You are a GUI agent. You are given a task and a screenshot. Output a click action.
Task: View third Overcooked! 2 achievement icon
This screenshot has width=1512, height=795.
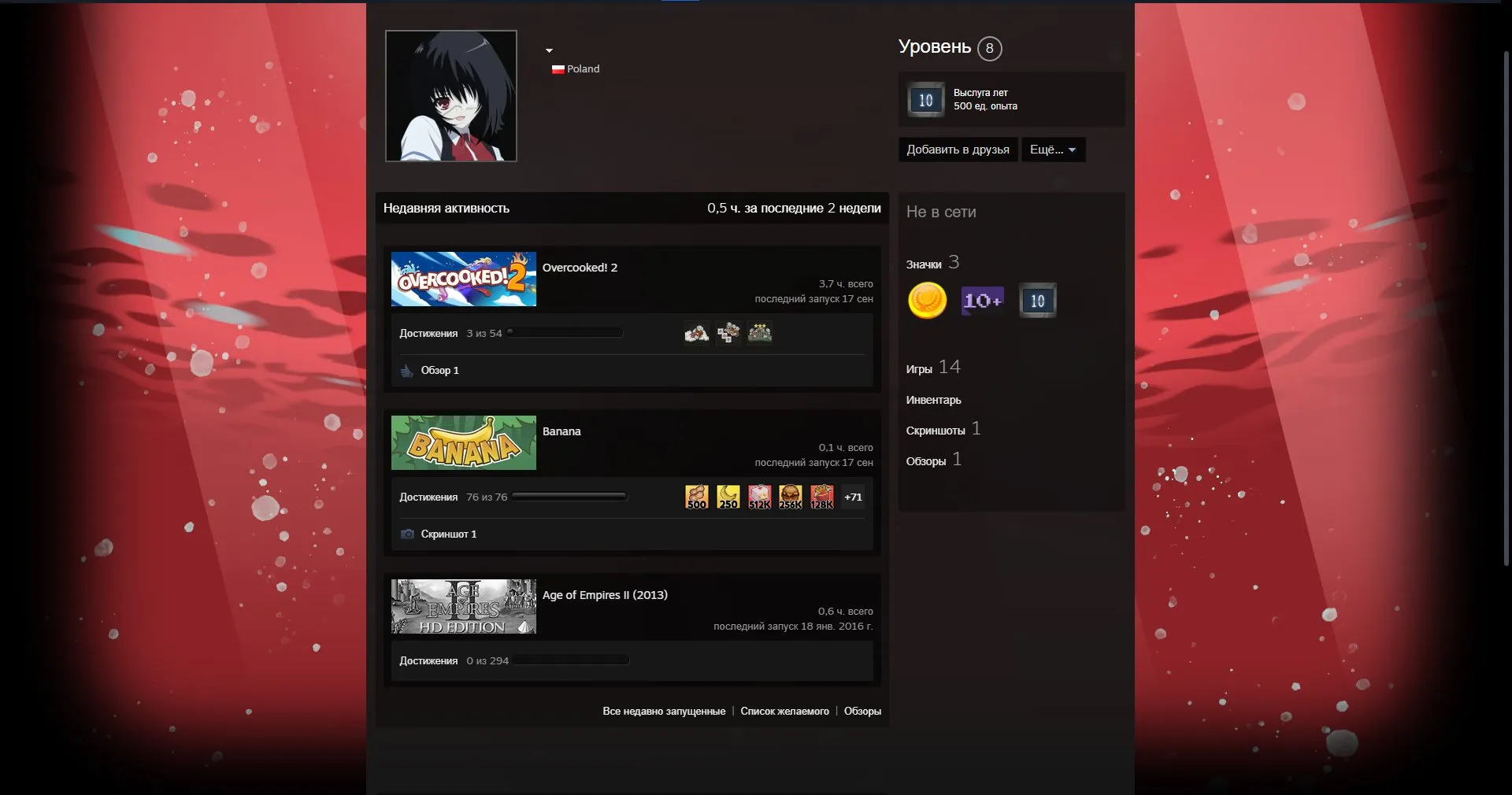(x=759, y=333)
